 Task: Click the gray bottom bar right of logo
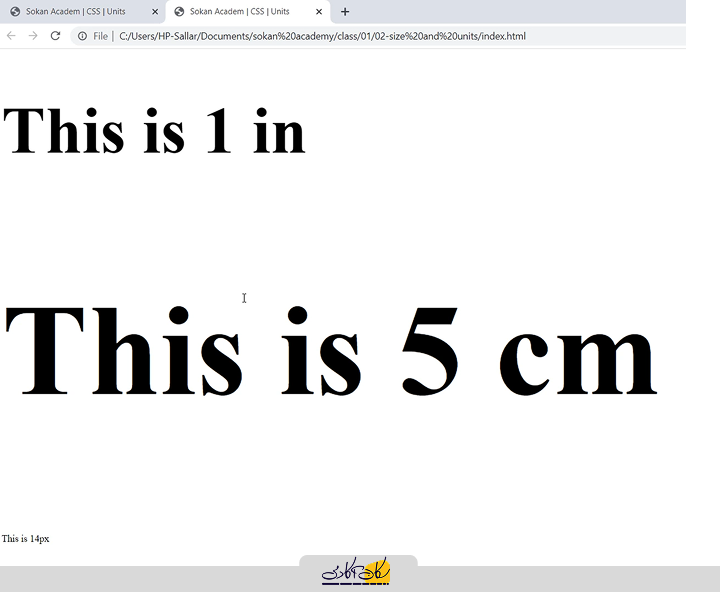click(560, 579)
